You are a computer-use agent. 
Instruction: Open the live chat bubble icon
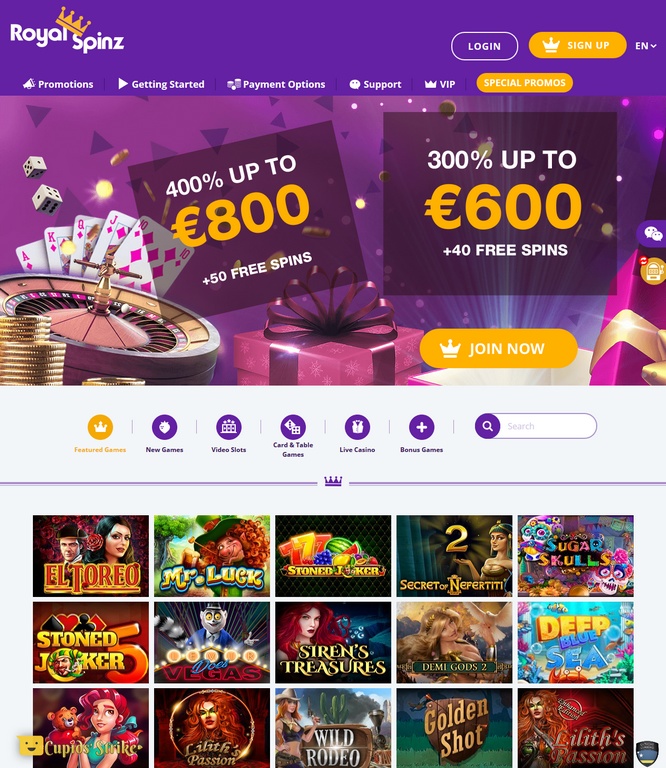pyautogui.click(x=653, y=233)
